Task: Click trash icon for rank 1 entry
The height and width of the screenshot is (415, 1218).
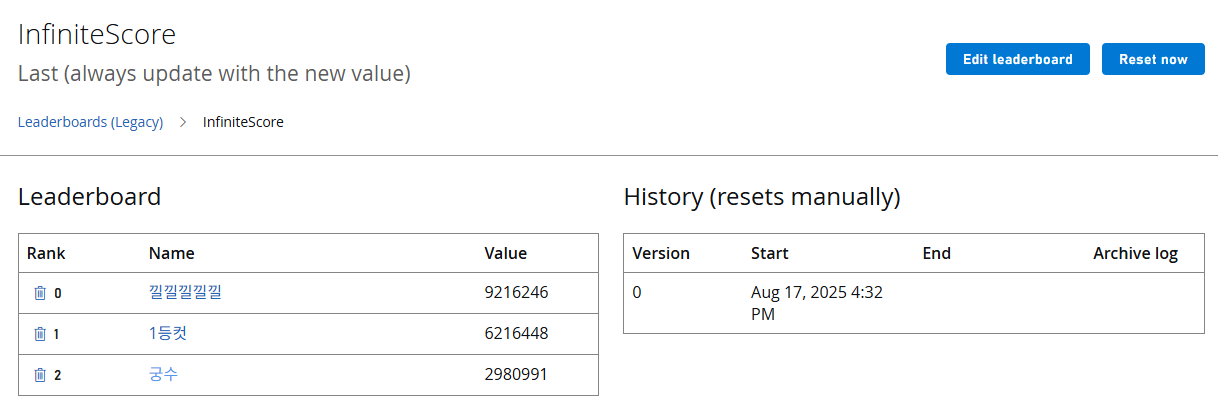Action: click(40, 334)
